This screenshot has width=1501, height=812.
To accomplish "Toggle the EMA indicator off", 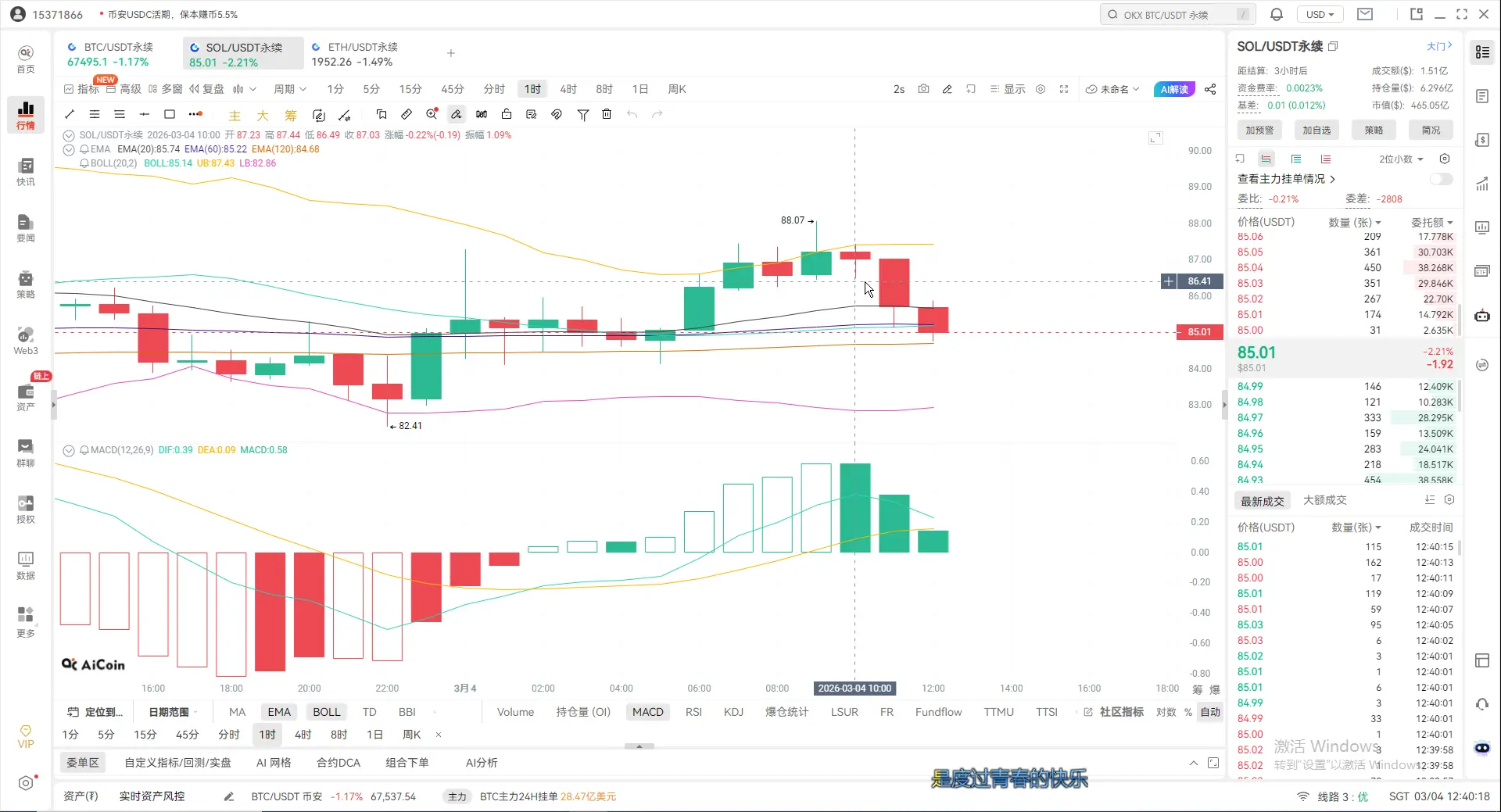I will tap(279, 712).
